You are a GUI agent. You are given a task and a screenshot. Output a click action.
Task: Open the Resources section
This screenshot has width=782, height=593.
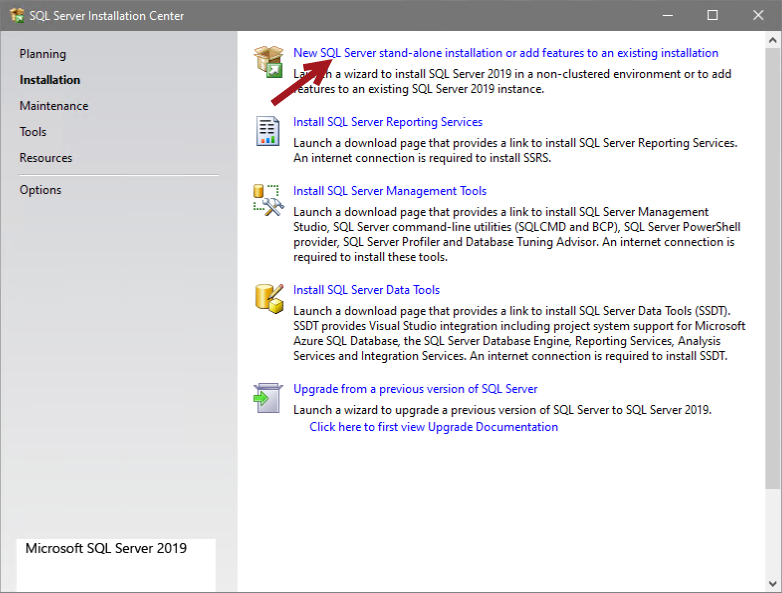click(x=46, y=158)
